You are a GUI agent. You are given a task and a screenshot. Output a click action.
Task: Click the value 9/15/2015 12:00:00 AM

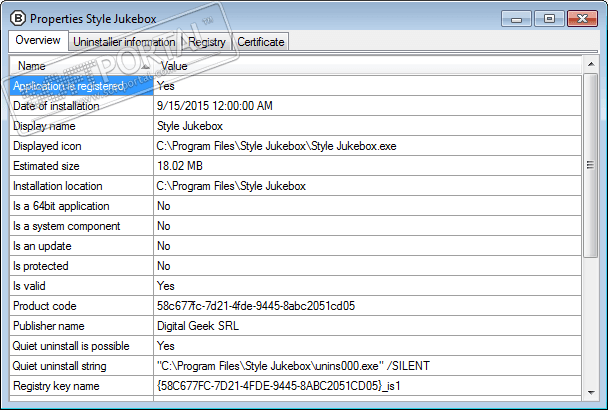[214, 106]
